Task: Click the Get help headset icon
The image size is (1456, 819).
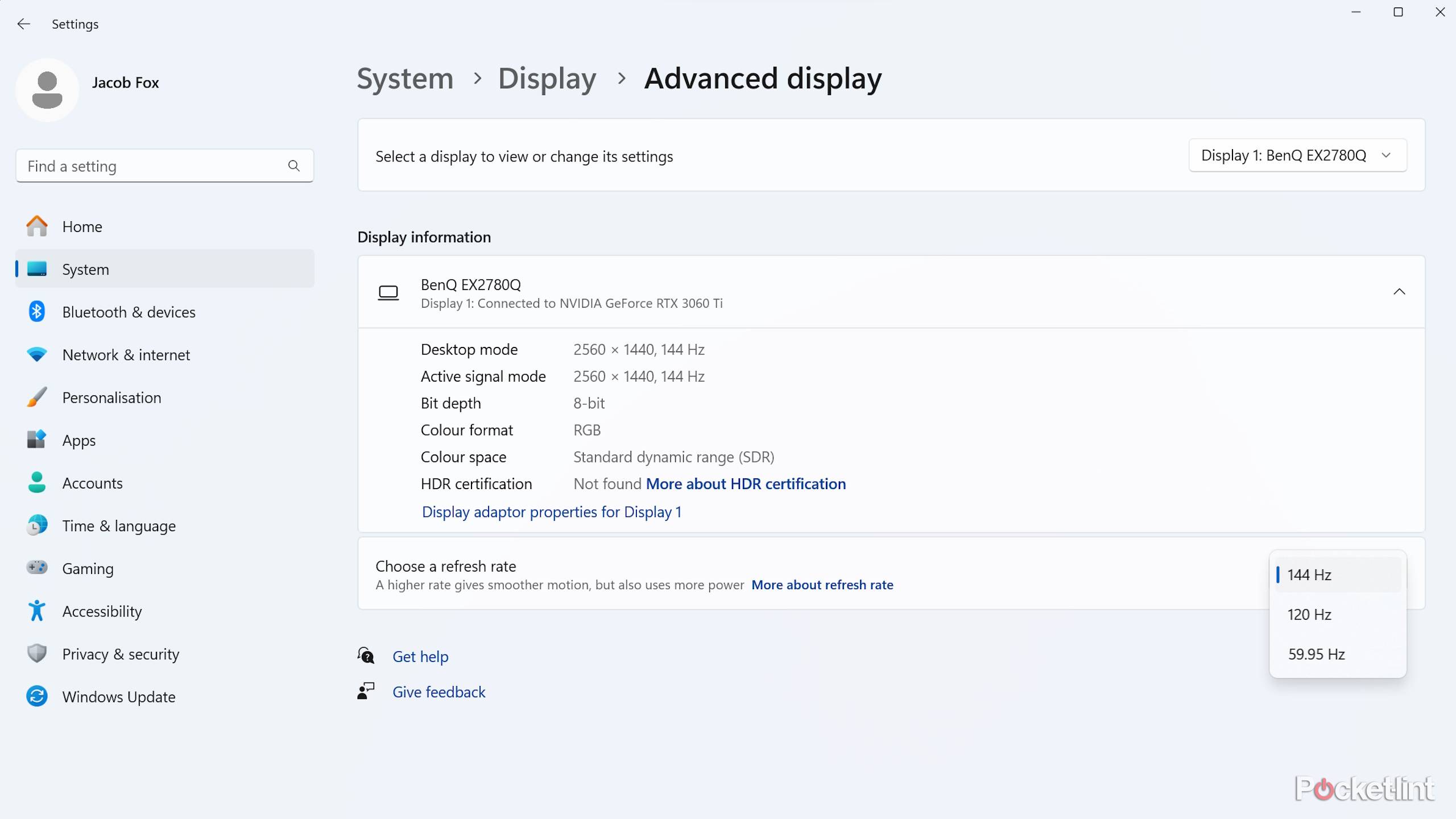Action: tap(366, 656)
